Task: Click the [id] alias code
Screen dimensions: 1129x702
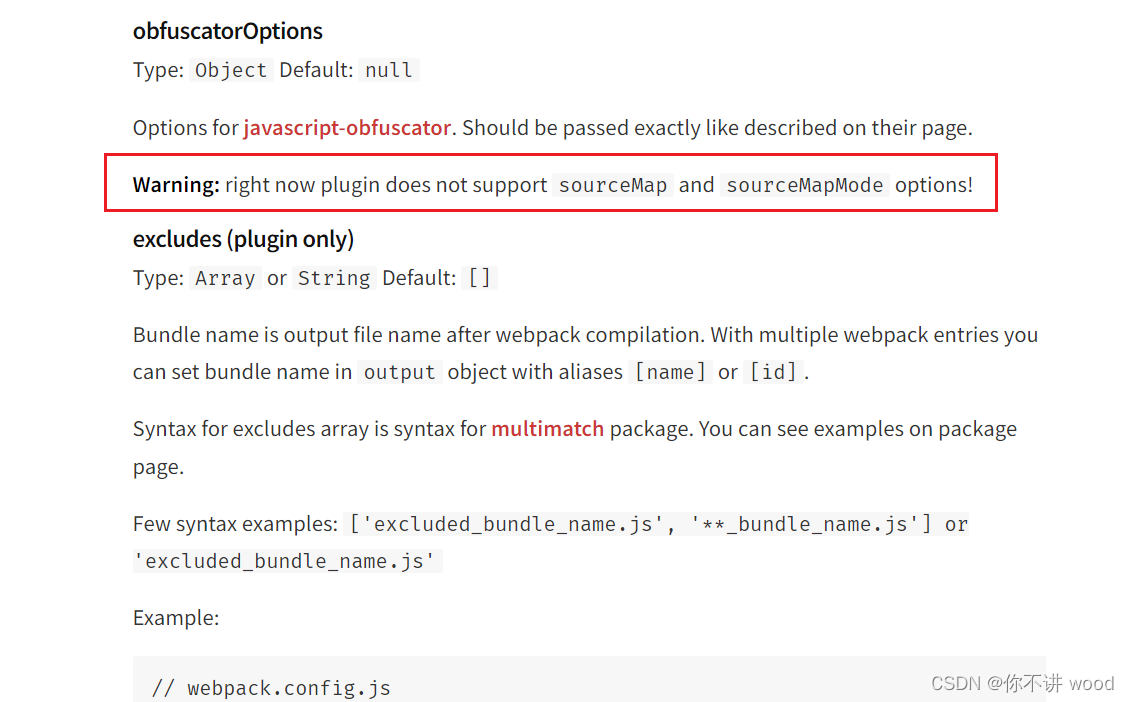Action: click(x=773, y=372)
